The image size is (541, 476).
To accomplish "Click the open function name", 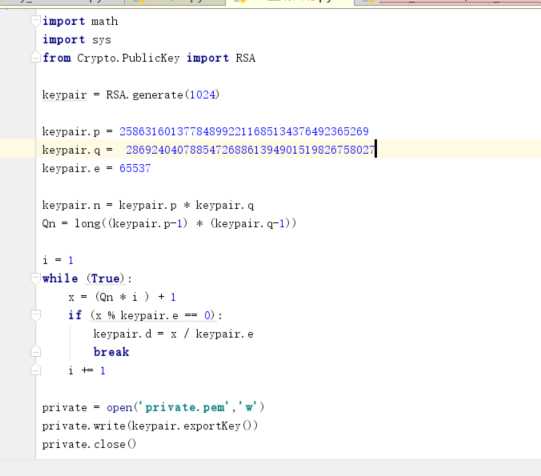I will [119, 407].
